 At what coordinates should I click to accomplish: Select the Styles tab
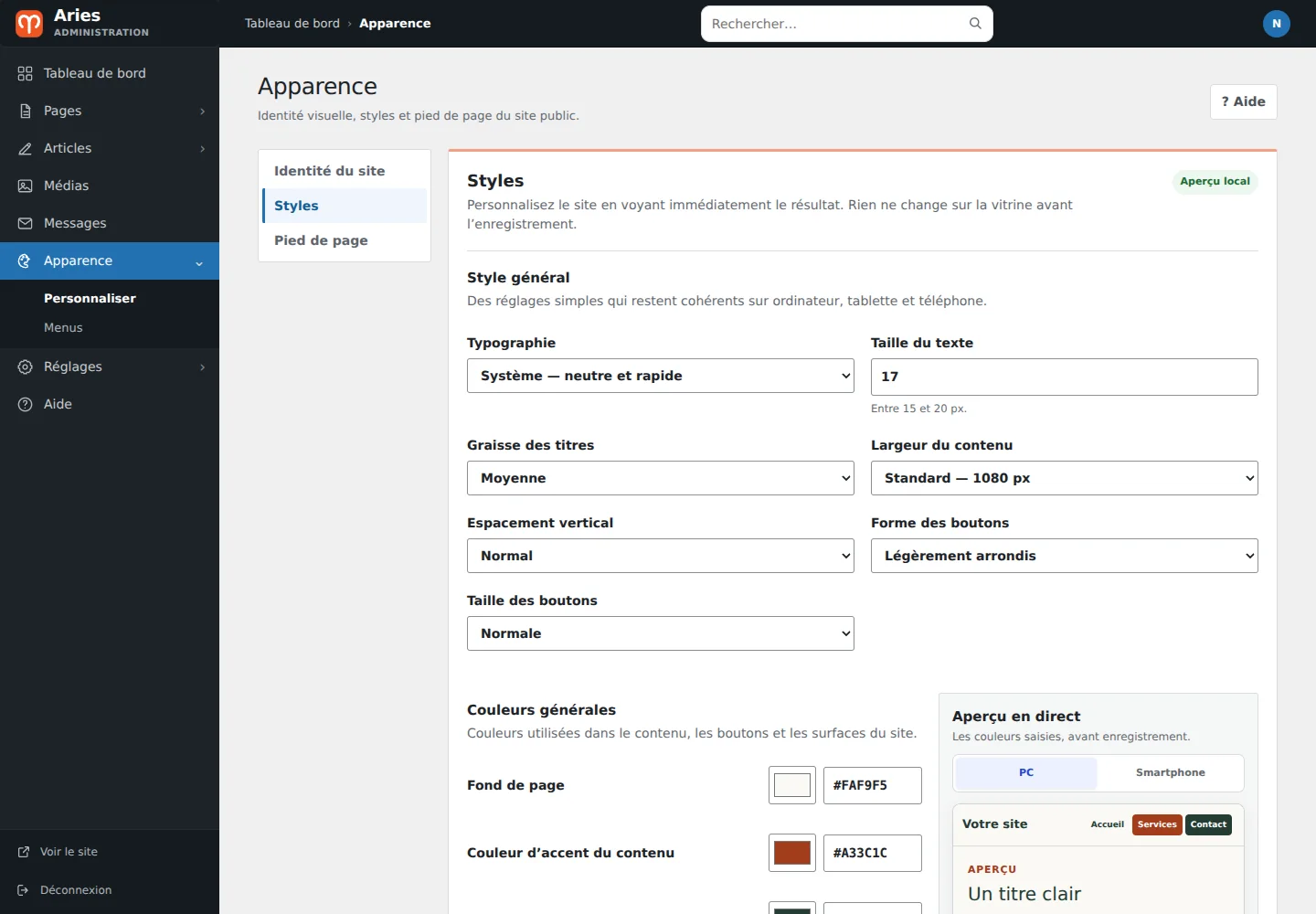345,206
